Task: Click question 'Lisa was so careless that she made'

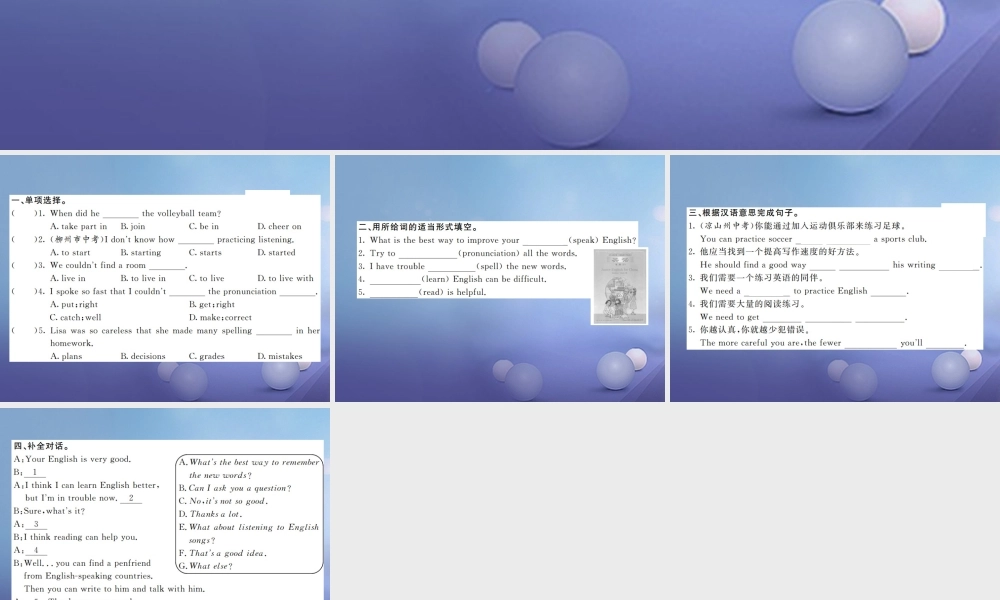Action: [x=185, y=331]
